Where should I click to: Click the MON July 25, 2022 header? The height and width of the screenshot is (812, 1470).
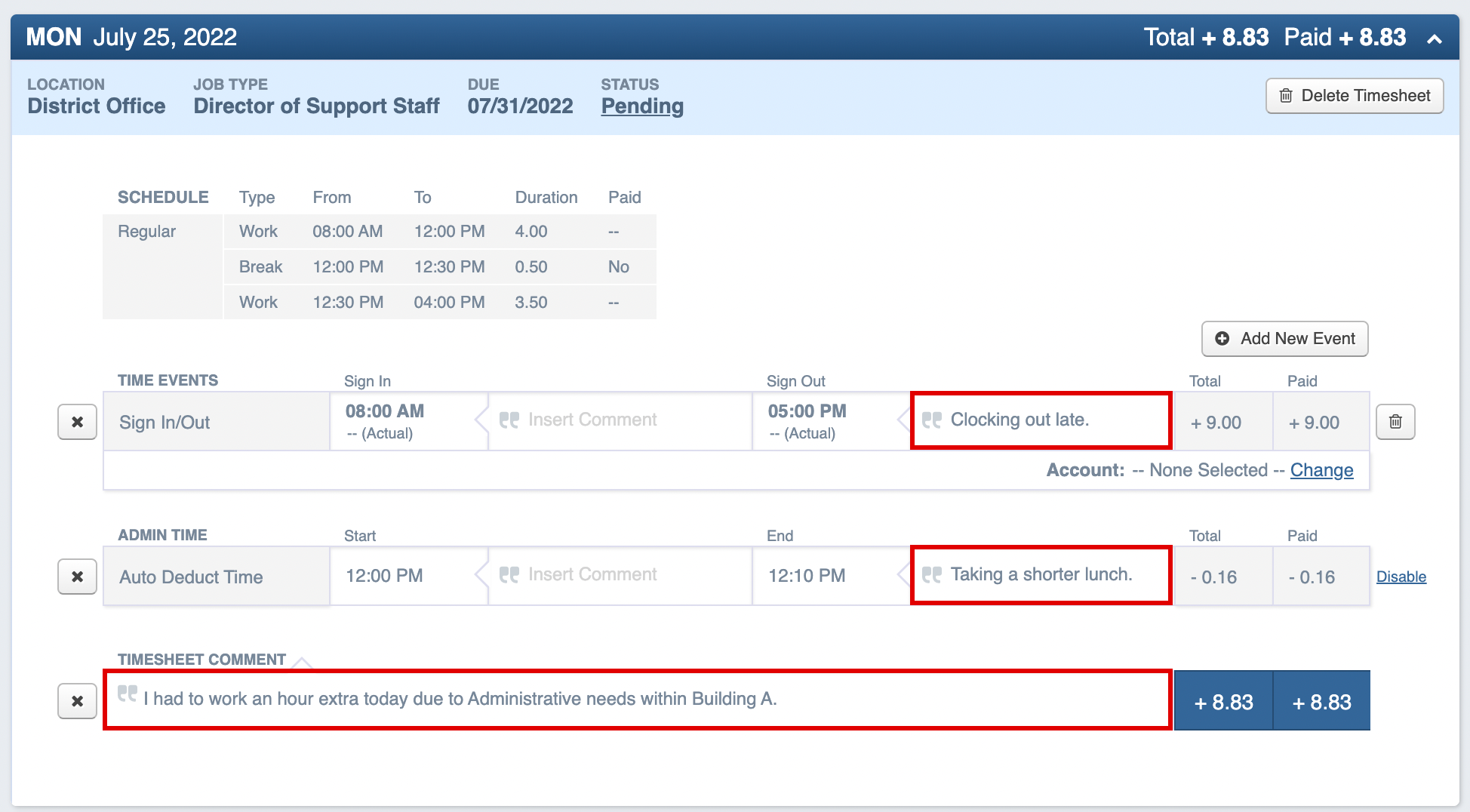[x=132, y=37]
